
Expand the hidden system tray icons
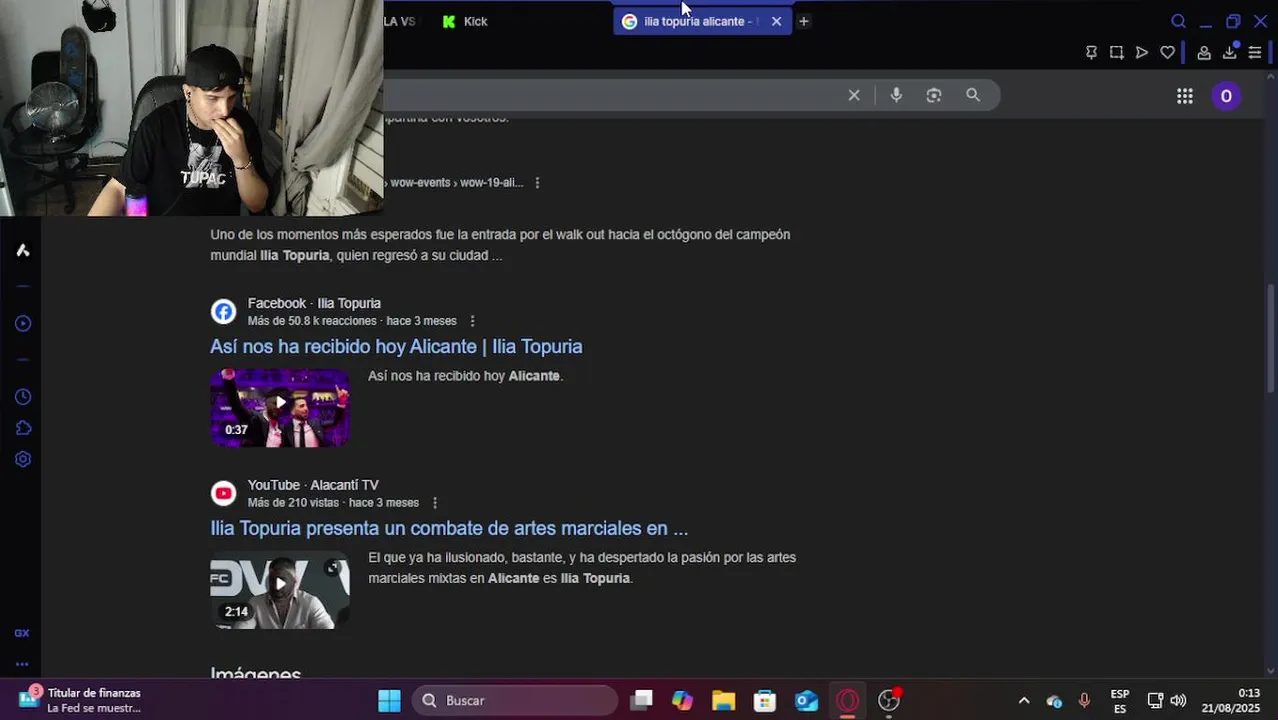click(1023, 701)
